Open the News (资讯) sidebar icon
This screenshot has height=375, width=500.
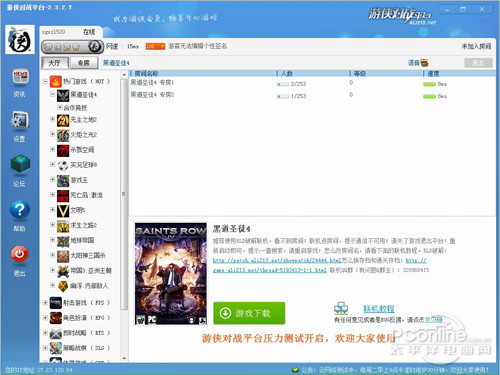pos(20,76)
